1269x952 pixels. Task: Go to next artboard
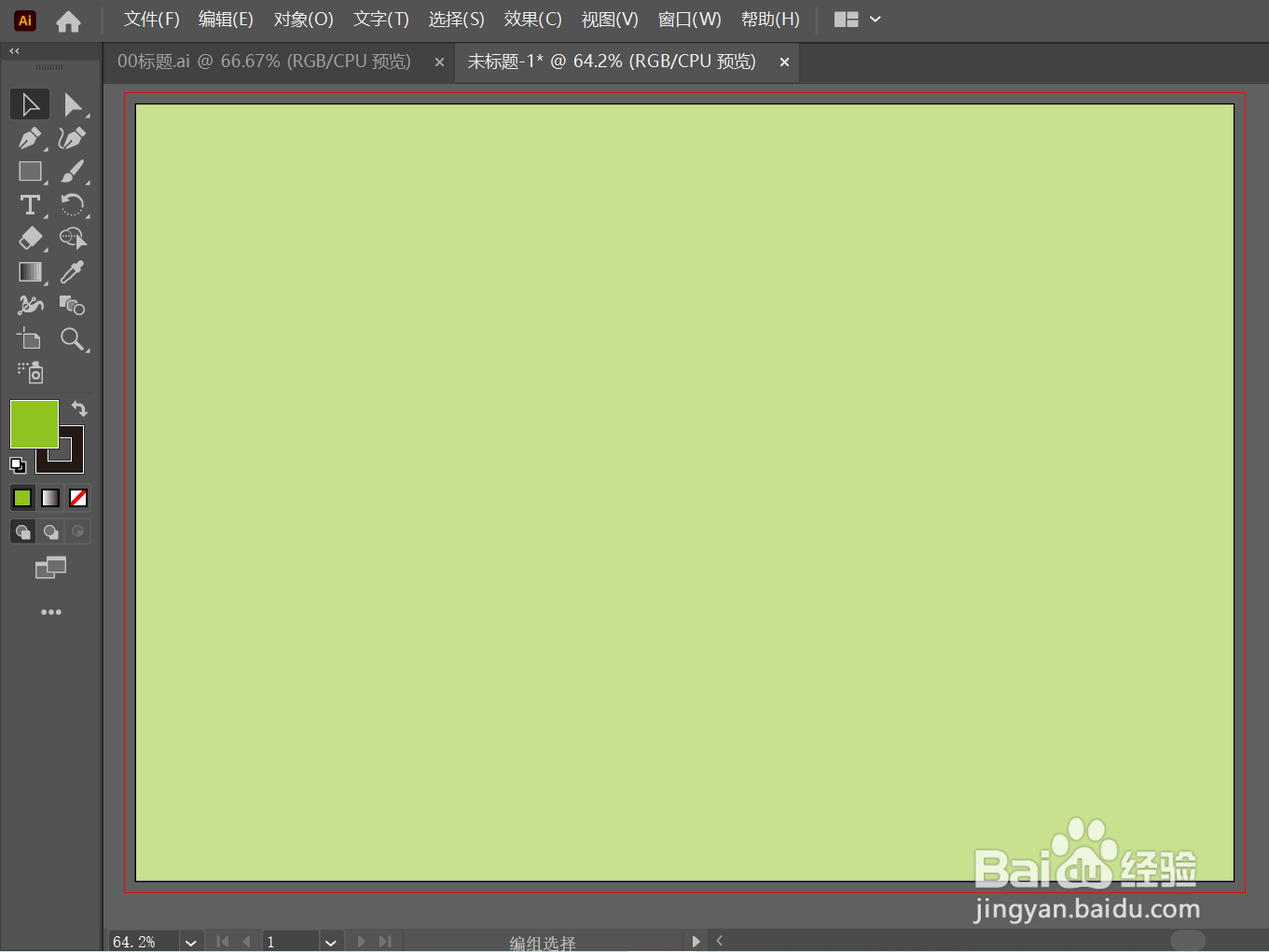pos(362,942)
